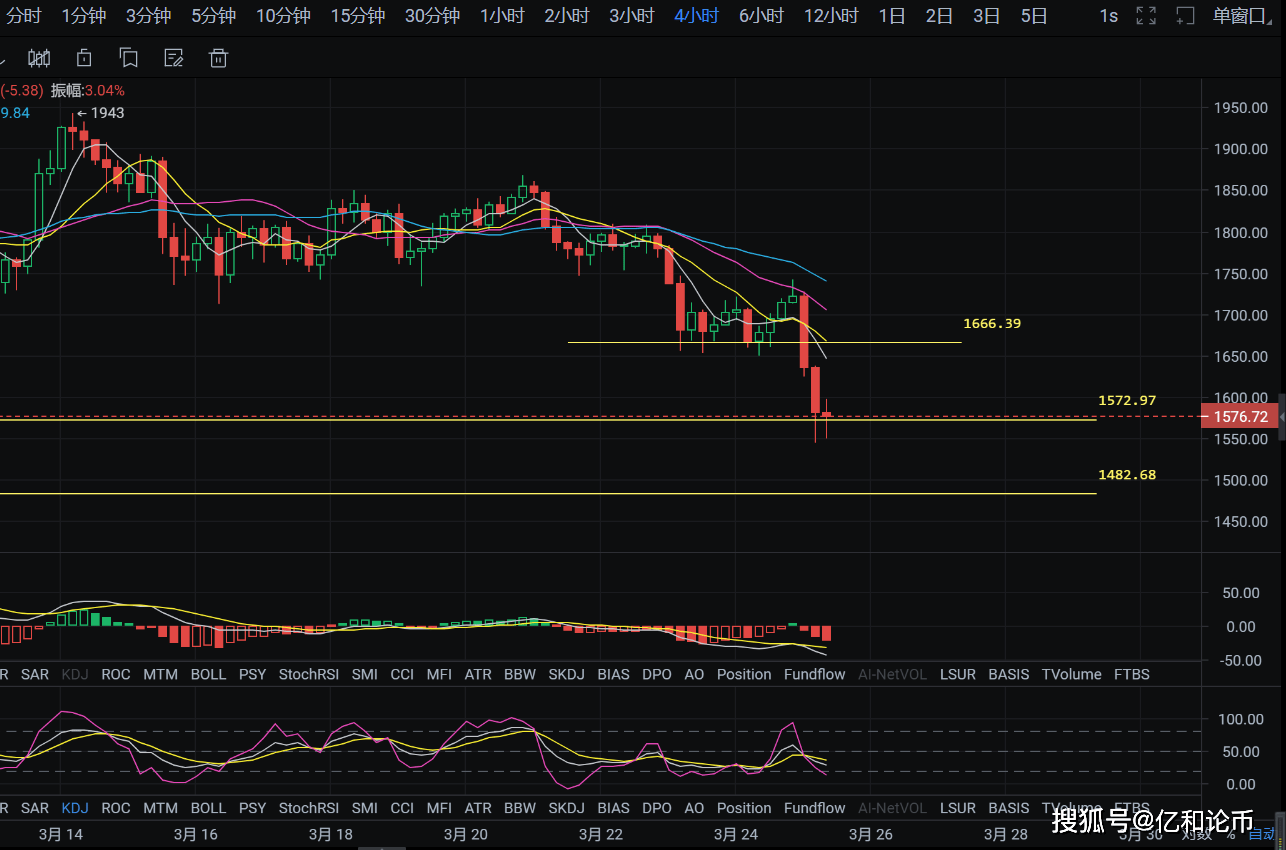Click highlighted blue KDJ in bottom indicator row
This screenshot has height=850, width=1286.
point(75,808)
